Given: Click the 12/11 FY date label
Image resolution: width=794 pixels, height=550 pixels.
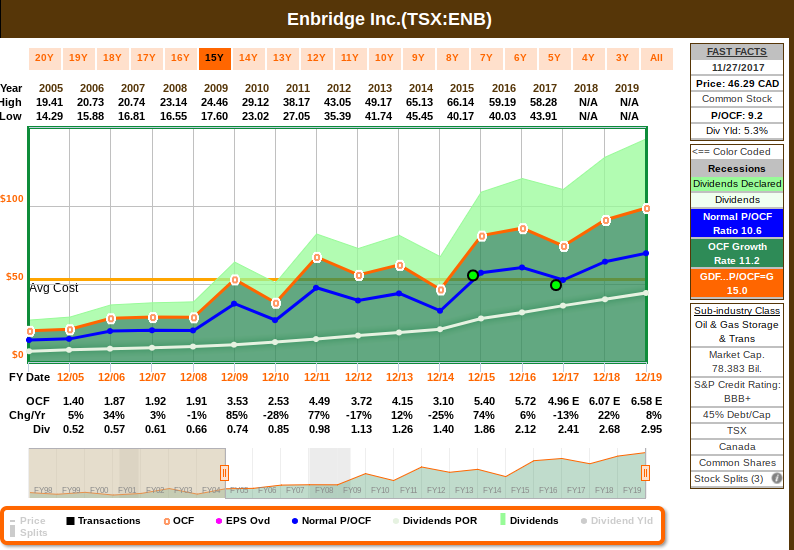Looking at the screenshot, I should tap(317, 377).
